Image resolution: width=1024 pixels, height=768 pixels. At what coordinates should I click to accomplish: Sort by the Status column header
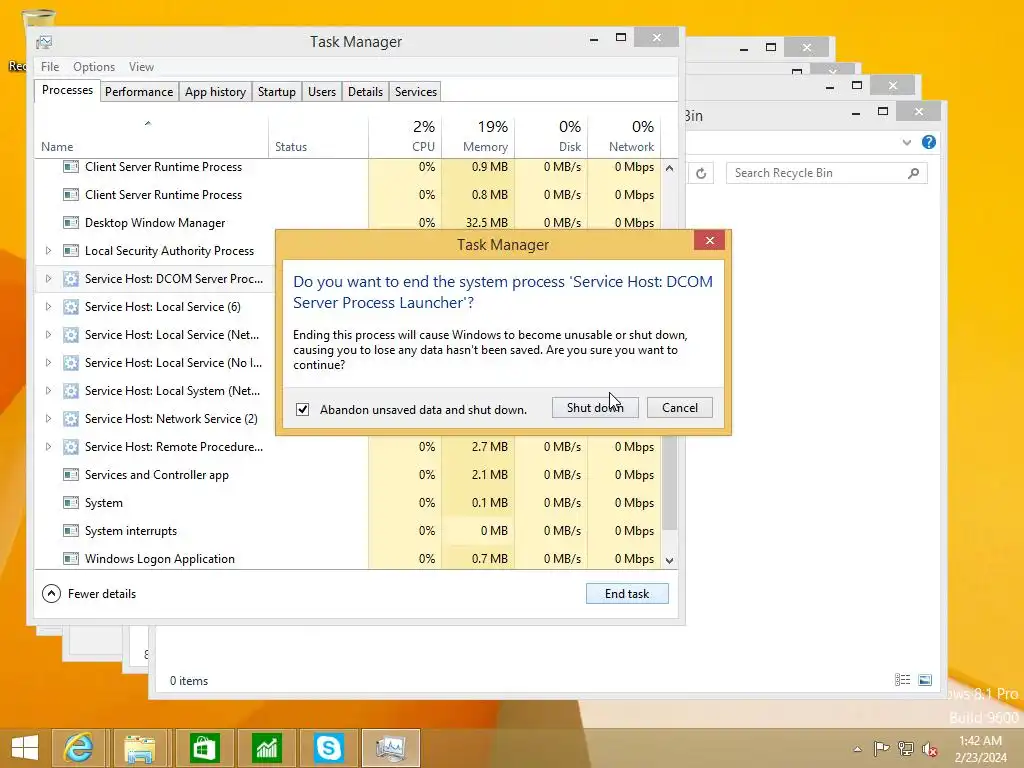[x=318, y=138]
